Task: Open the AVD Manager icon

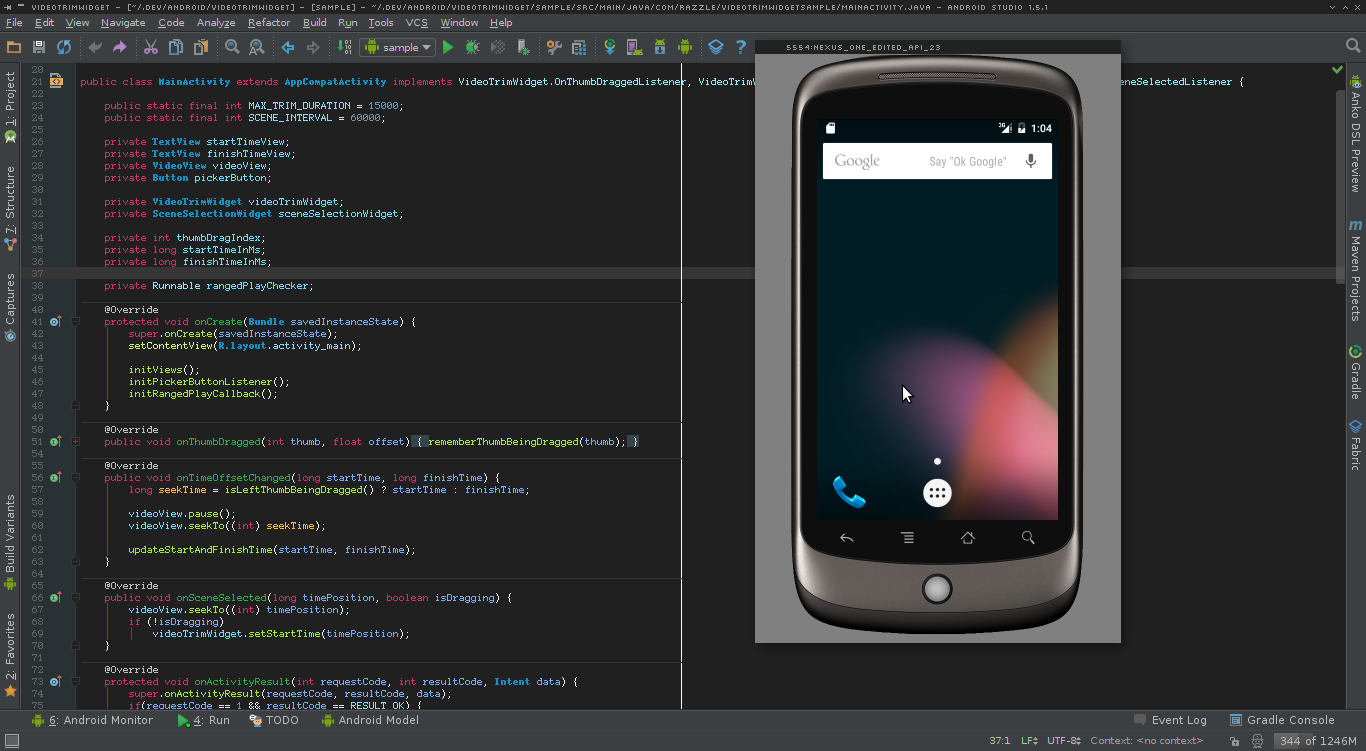Action: pyautogui.click(x=635, y=47)
